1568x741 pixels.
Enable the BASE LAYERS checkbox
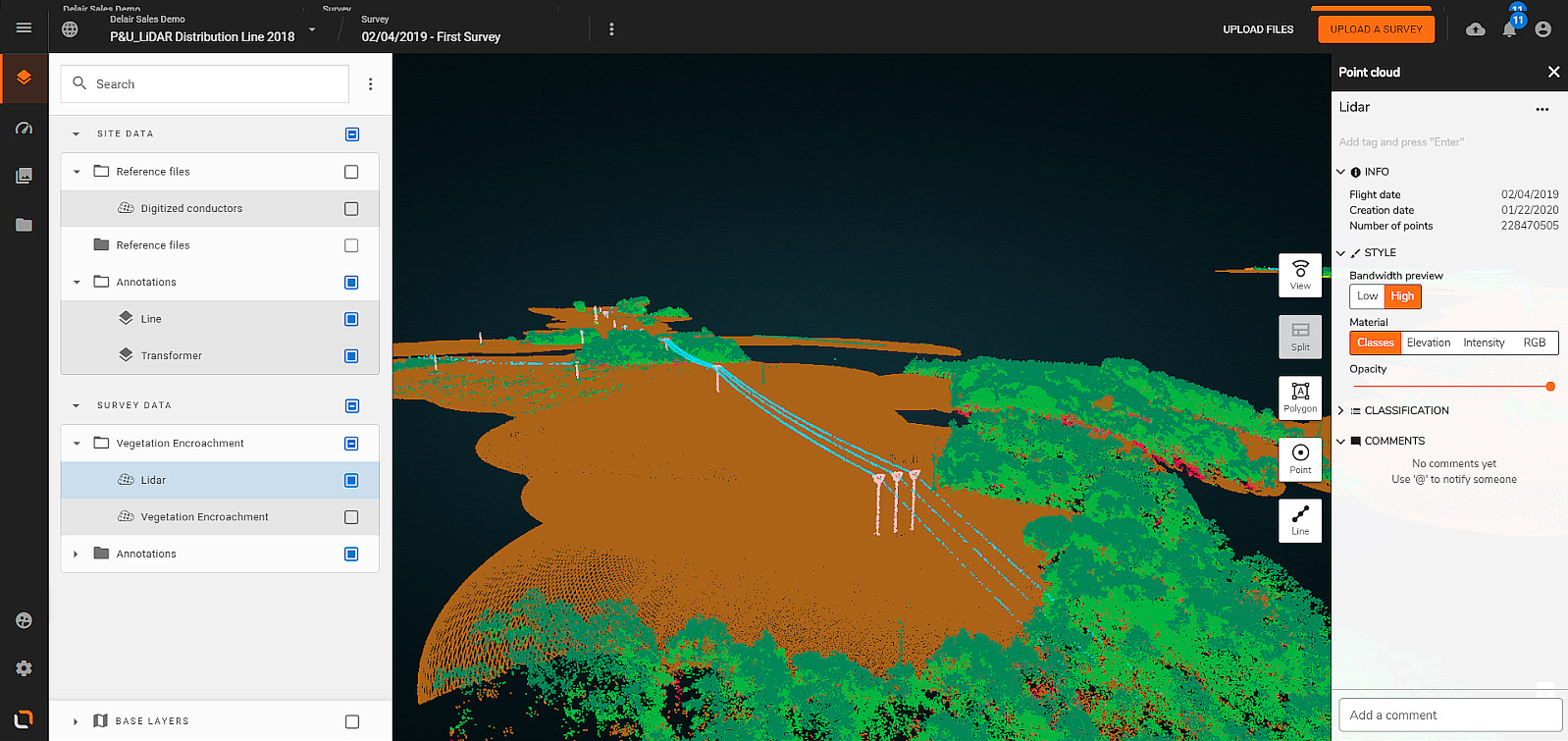352,721
